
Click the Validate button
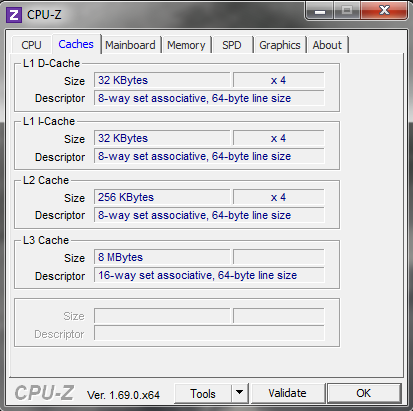point(288,393)
